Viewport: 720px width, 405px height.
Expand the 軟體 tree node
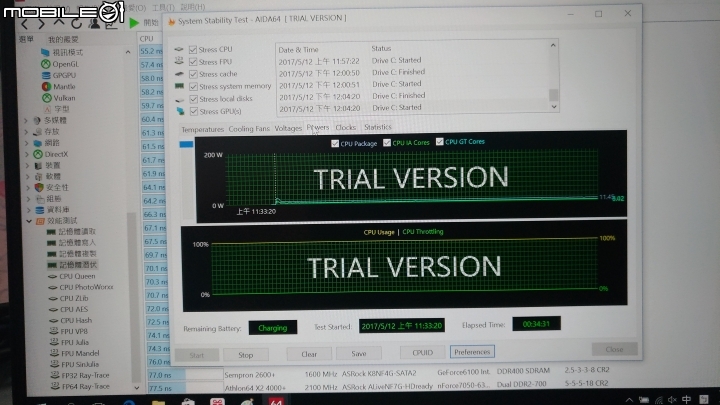pyautogui.click(x=28, y=176)
